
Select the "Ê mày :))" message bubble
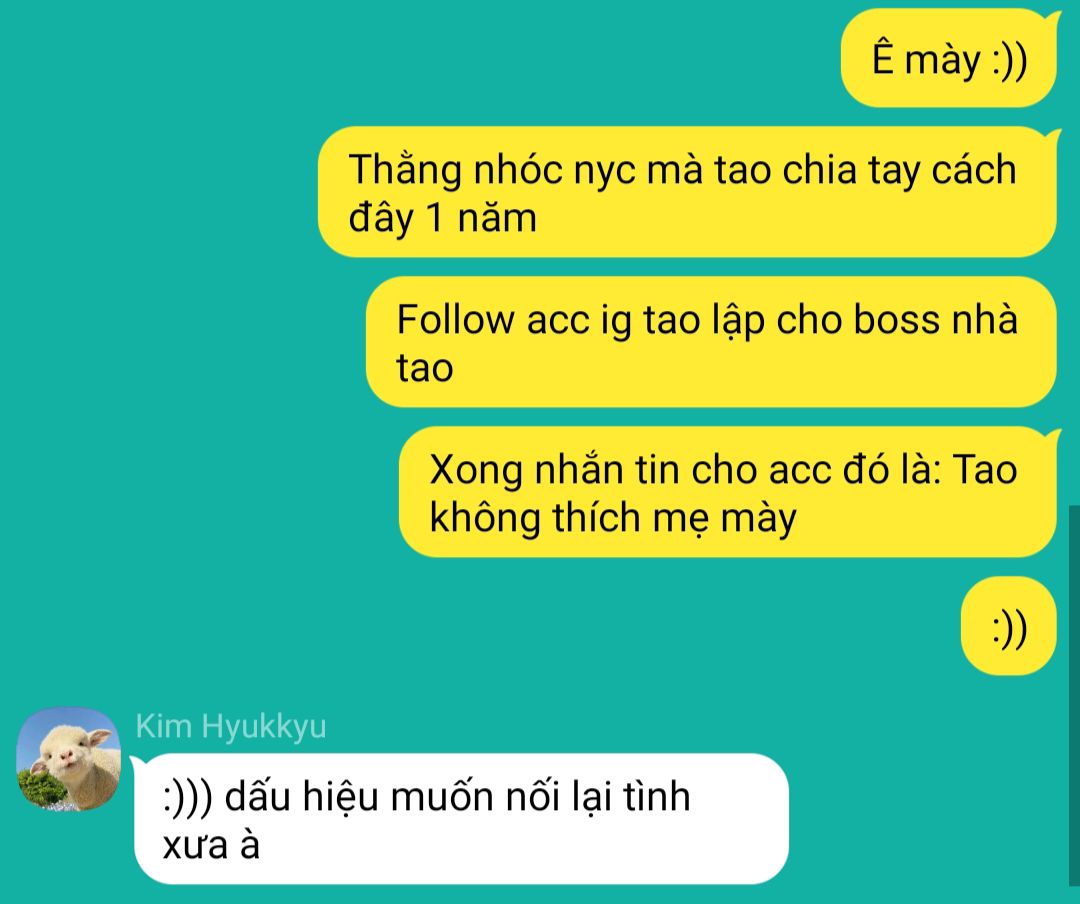(948, 58)
